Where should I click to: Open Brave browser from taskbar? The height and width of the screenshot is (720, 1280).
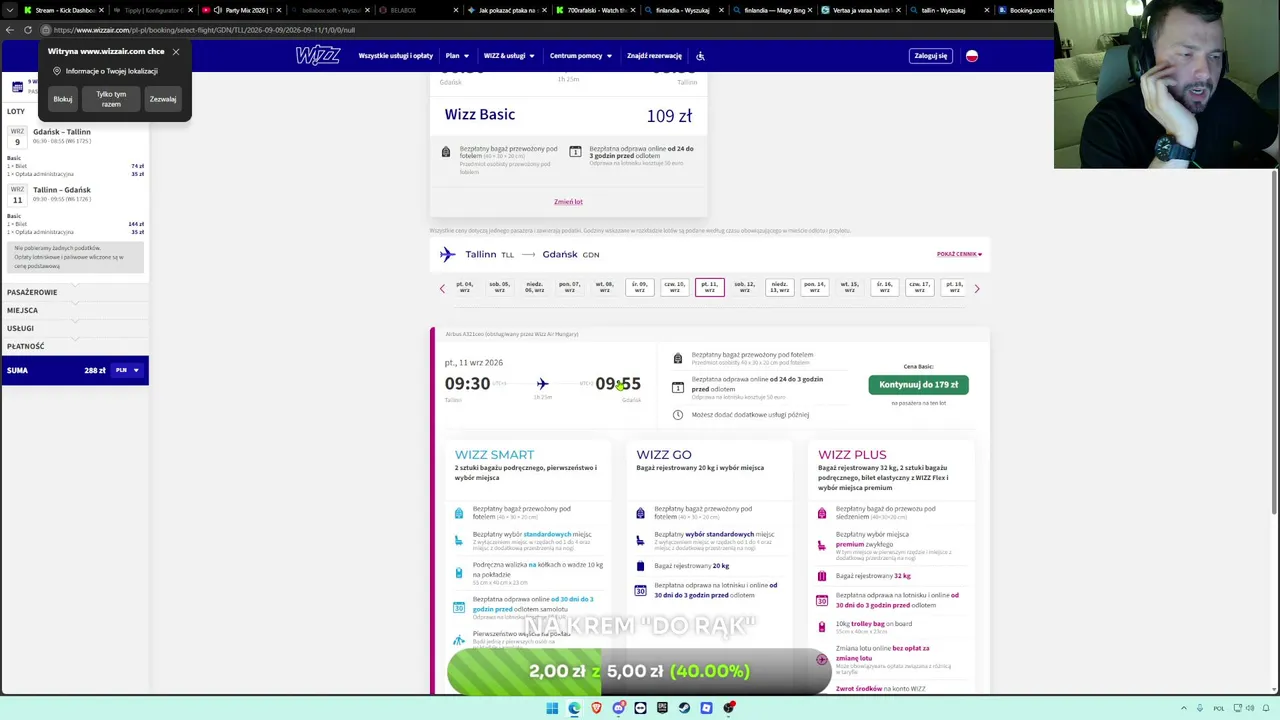596,708
